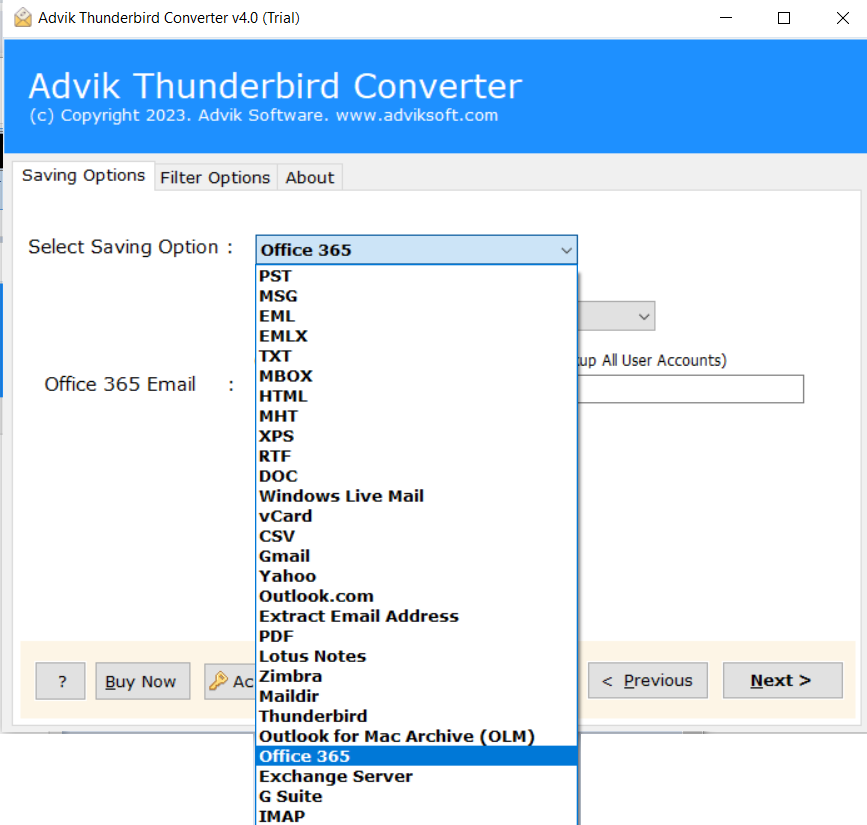Pick Zimbra from the list
Screen dimensions: 867x825
point(416,676)
